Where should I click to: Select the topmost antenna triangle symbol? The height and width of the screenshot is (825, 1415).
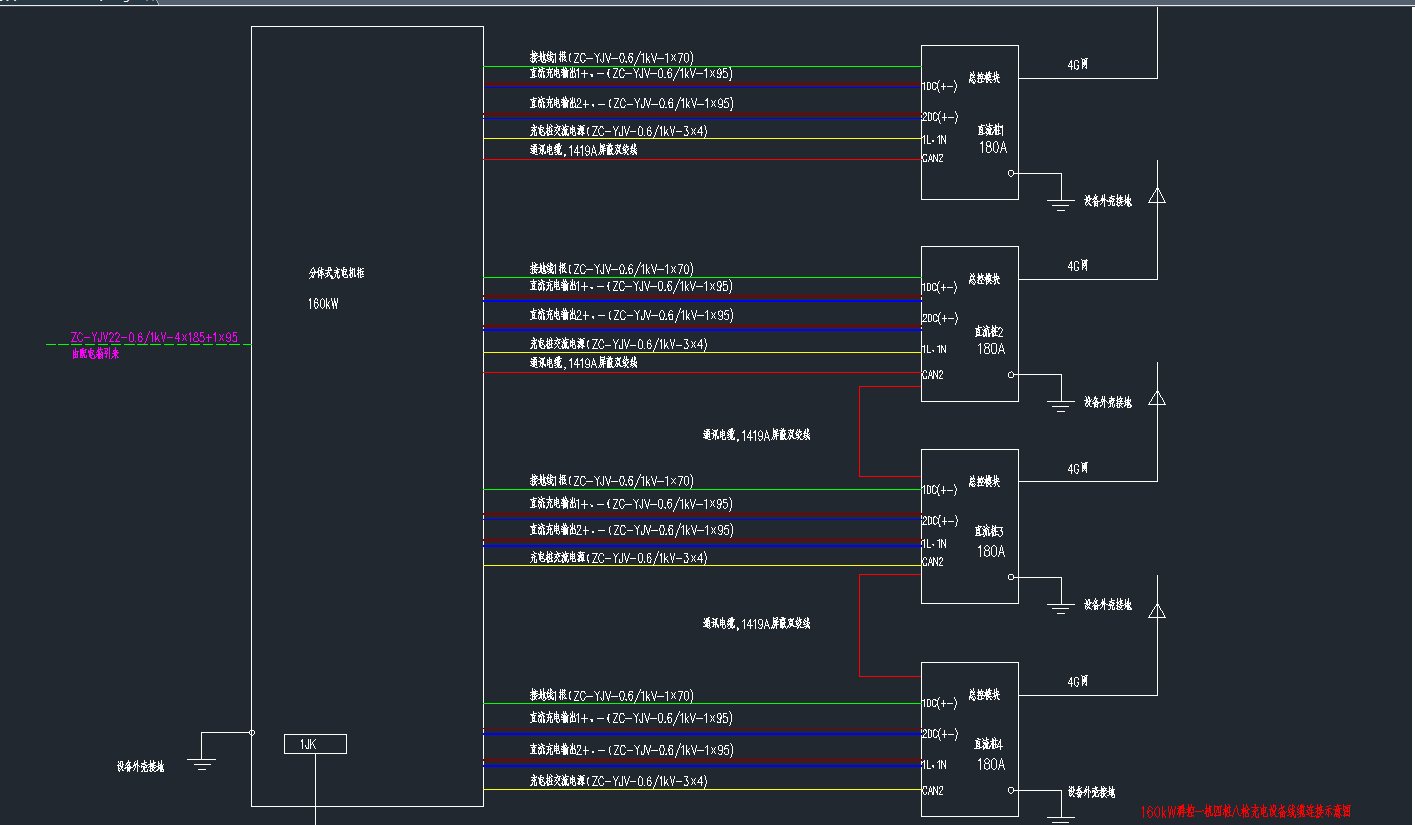1157,196
